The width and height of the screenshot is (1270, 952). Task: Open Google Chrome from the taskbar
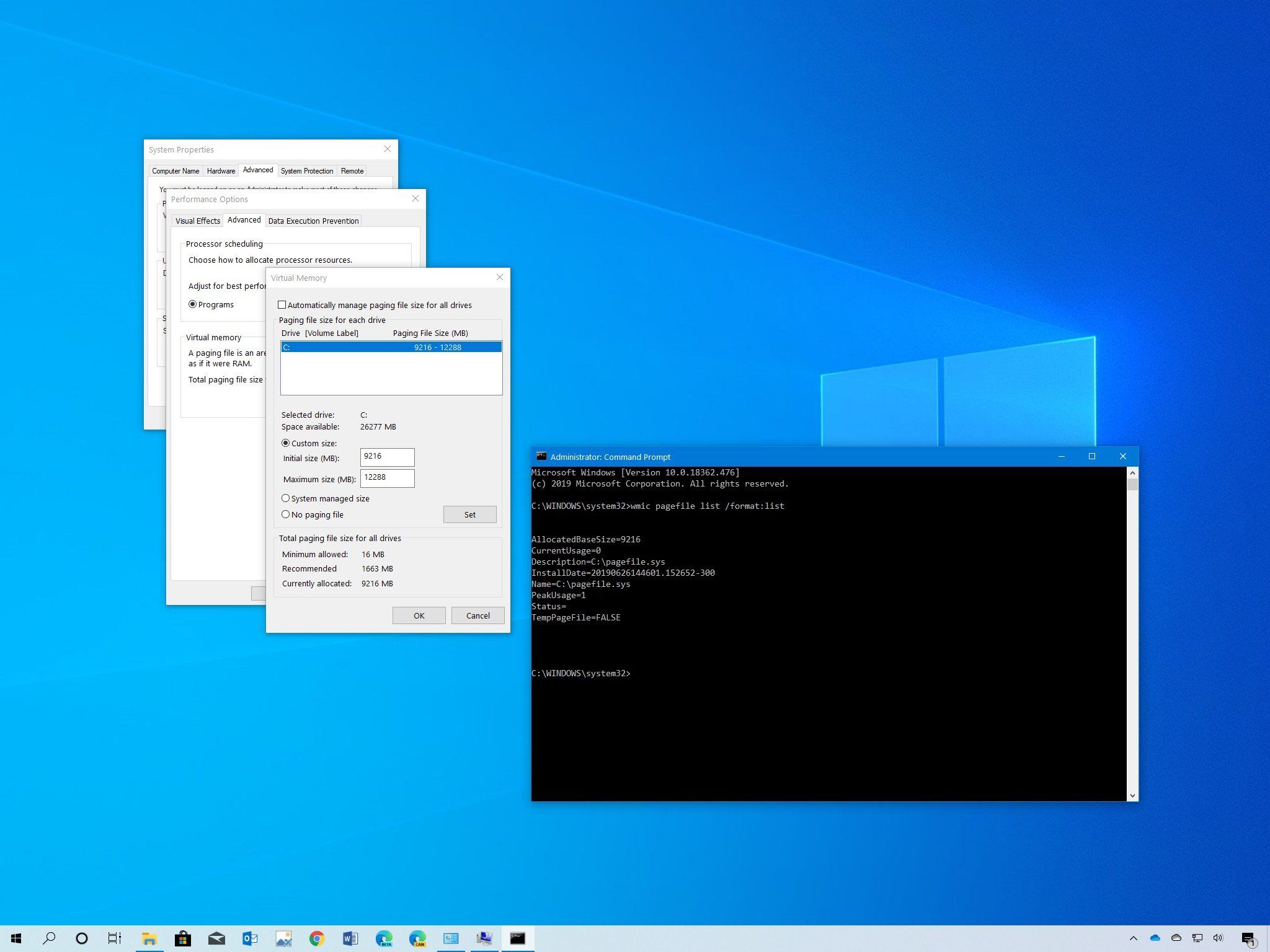point(317,938)
